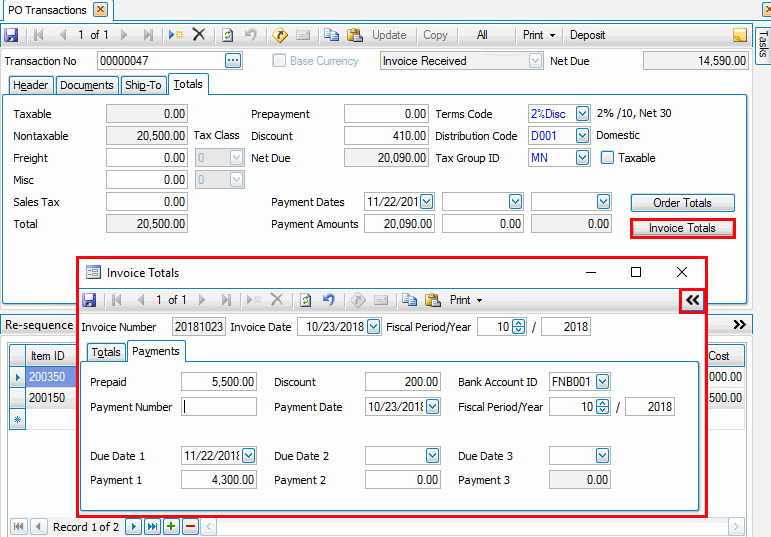Open the Invoice Received status dropdown
Viewport: 771px width, 537px height.
[x=535, y=61]
